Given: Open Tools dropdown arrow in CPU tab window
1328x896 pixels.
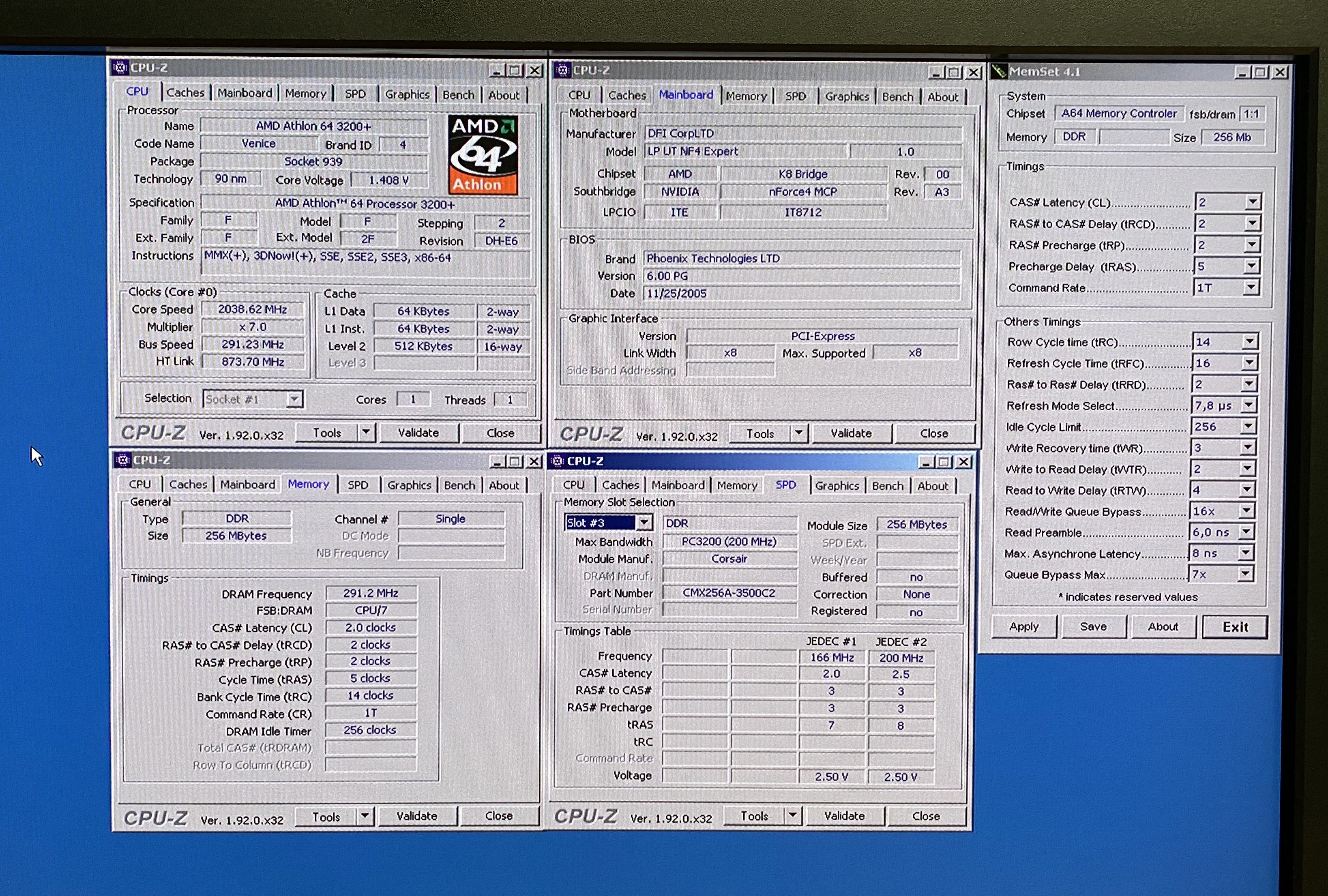Looking at the screenshot, I should (x=366, y=433).
